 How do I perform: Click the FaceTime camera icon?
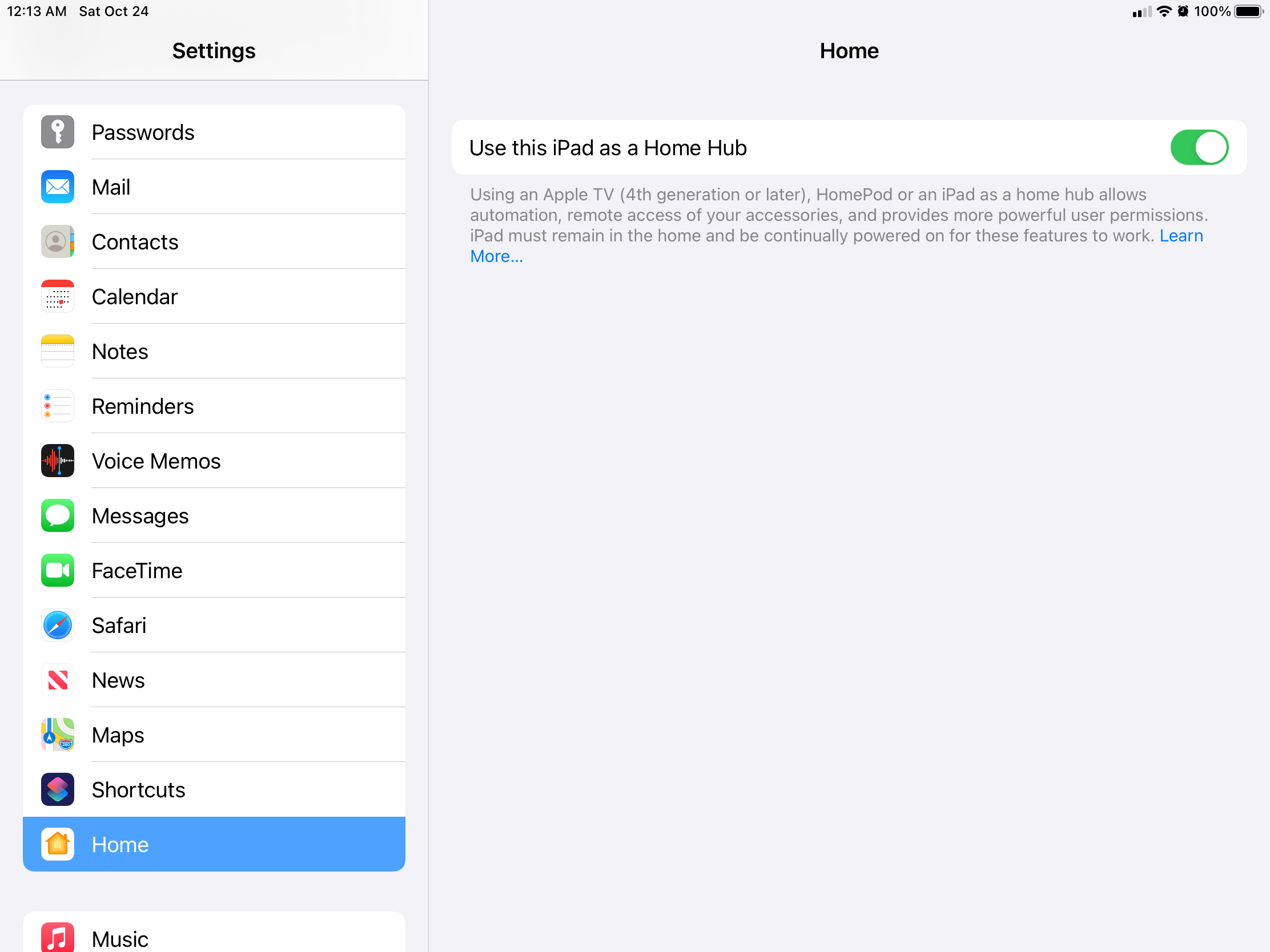coord(57,570)
